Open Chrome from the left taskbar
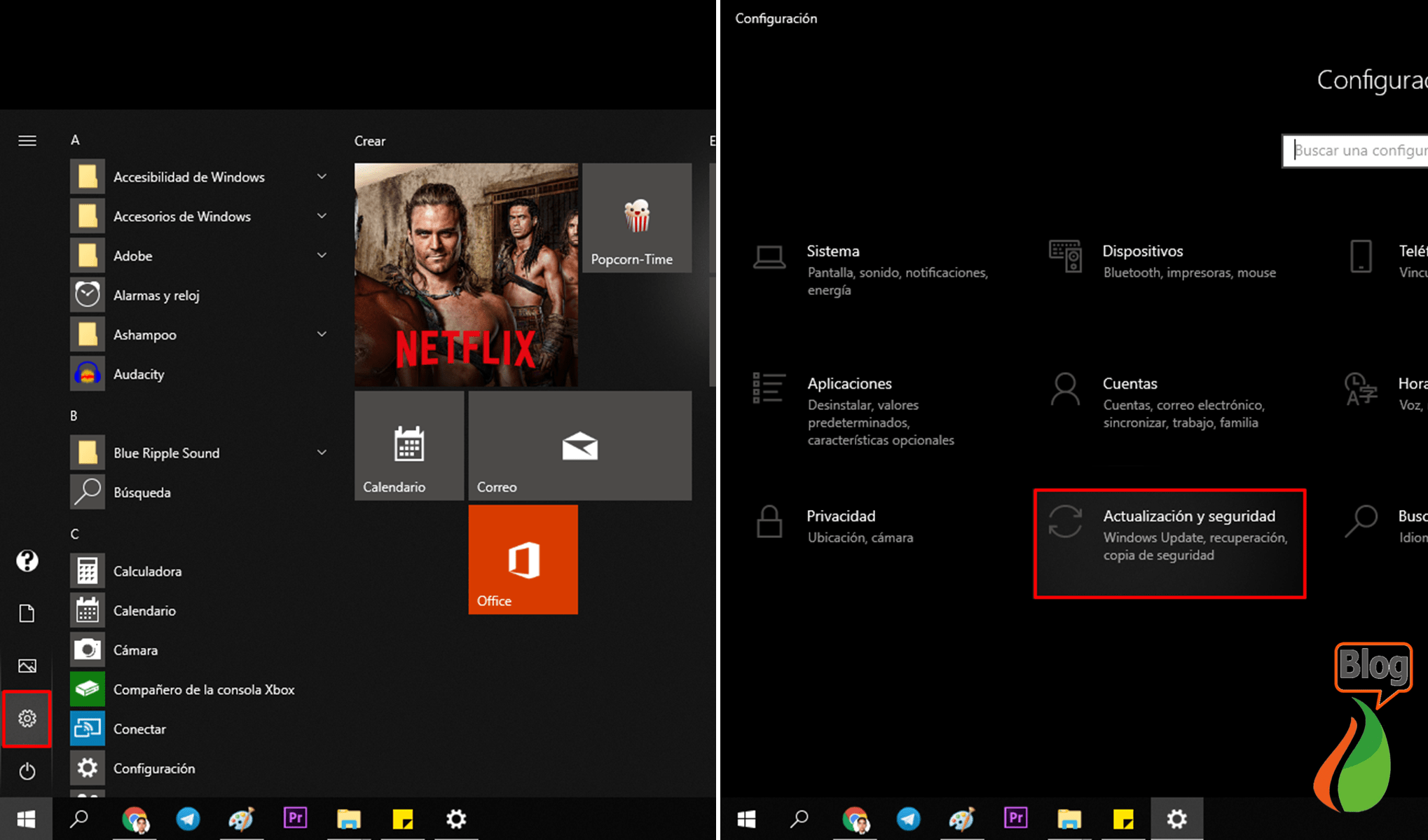The image size is (1428, 840). coord(135,818)
